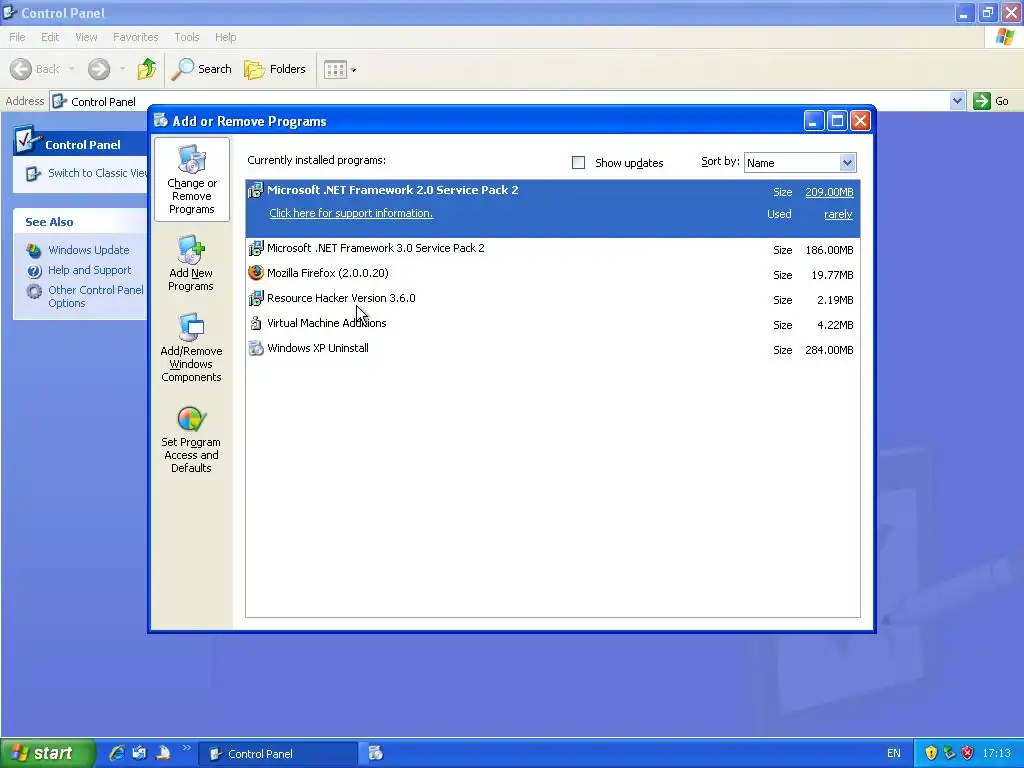The height and width of the screenshot is (768, 1024).
Task: Select Resource Hacker Version 3.6.0 entry
Action: [x=552, y=298]
